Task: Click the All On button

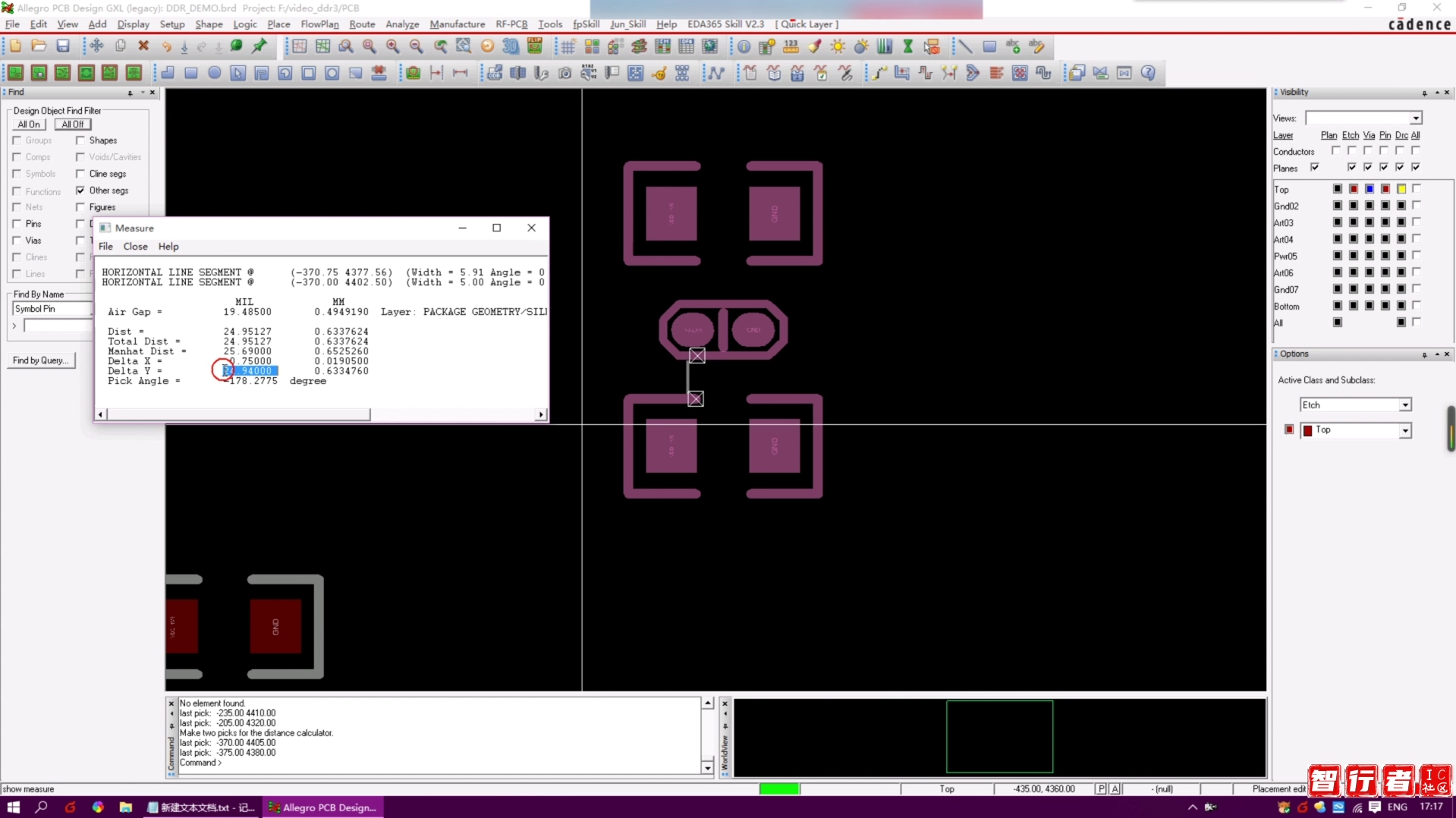Action: pos(30,124)
